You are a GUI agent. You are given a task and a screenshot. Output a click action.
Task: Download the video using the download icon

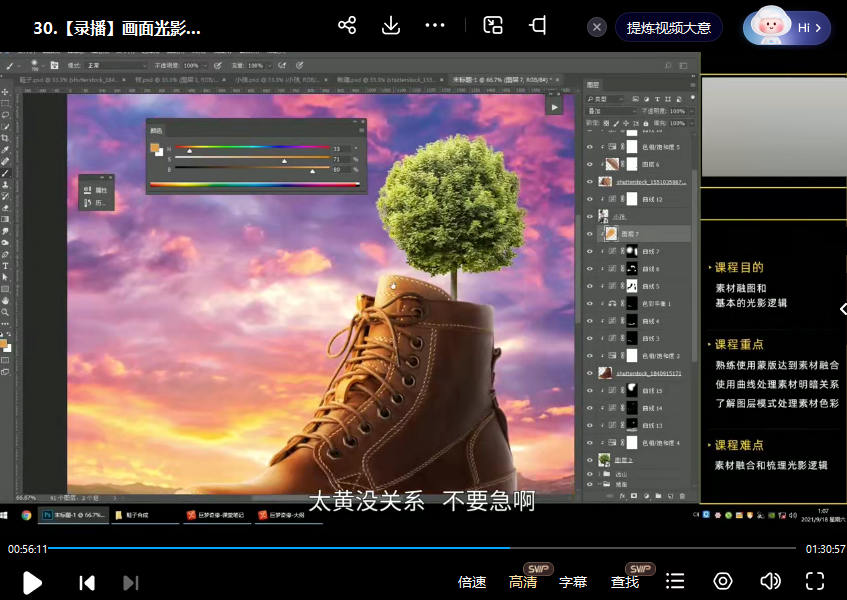coord(391,26)
